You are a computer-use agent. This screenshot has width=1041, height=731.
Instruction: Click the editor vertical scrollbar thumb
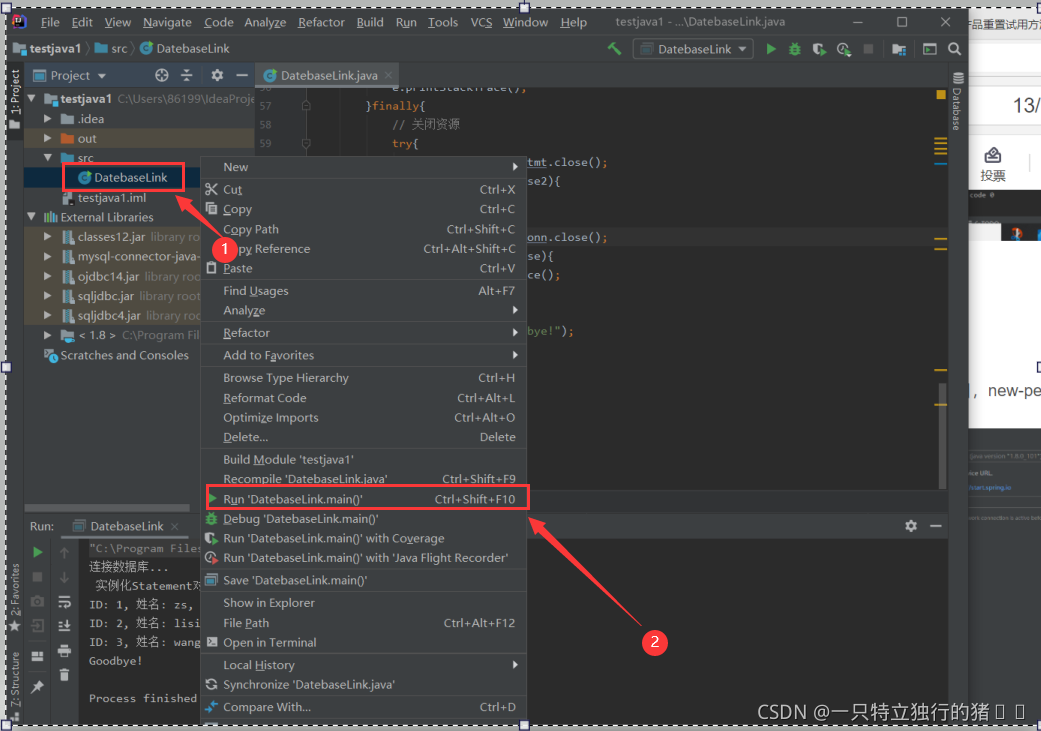pos(942,435)
